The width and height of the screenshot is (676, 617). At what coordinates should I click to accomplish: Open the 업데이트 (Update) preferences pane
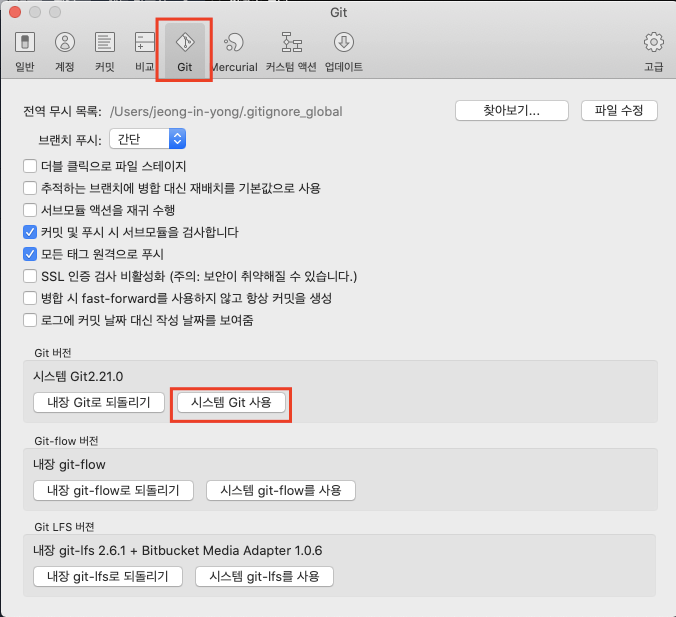point(344,51)
